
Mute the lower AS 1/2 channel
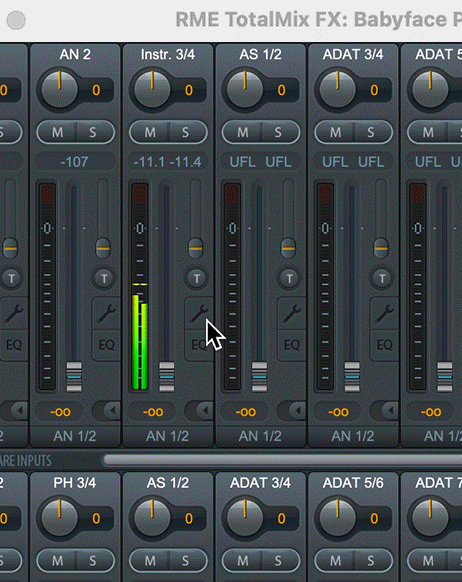[x=150, y=561]
